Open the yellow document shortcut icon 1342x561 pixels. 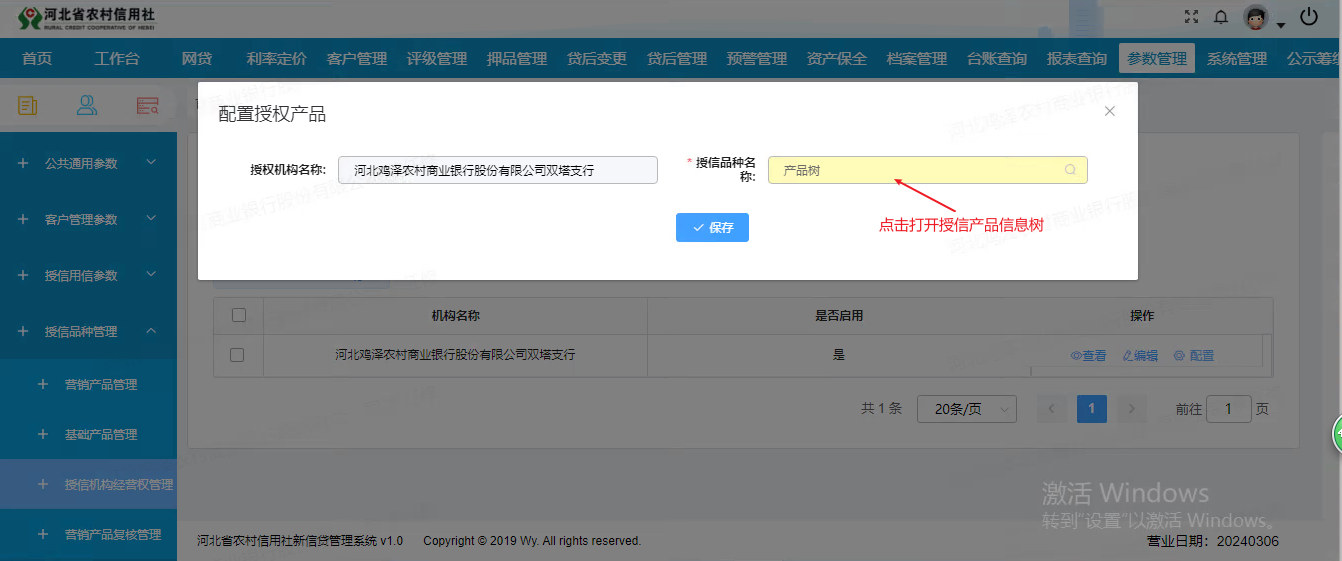(28, 105)
